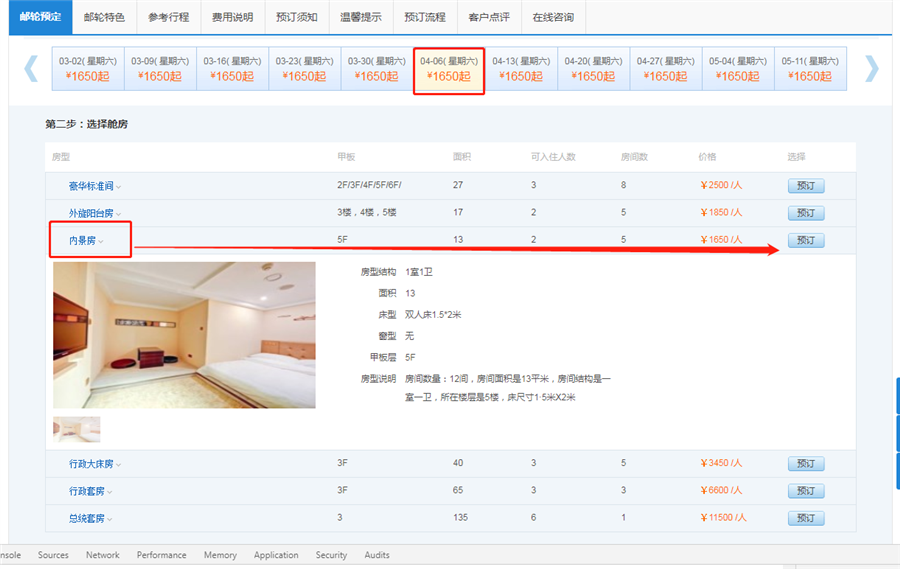Book the 行政大床房 with 预订 button

[x=806, y=463]
